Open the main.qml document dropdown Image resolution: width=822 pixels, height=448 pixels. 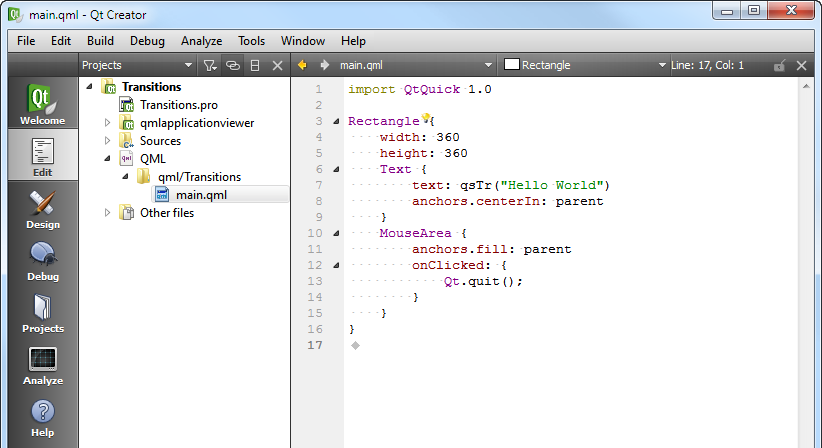[416, 65]
